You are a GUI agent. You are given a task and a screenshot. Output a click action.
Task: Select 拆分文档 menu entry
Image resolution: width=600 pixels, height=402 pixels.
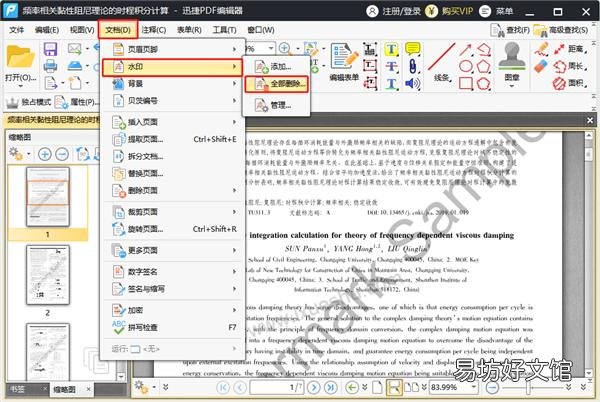tap(173, 156)
